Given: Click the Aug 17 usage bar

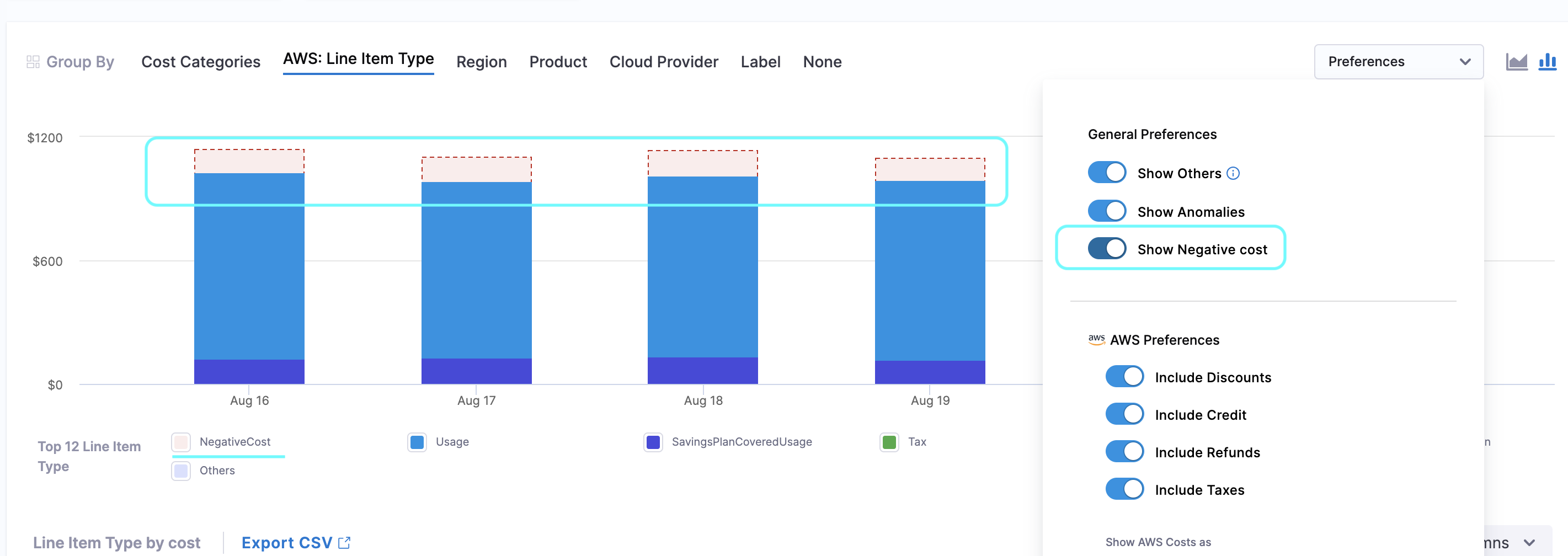Looking at the screenshot, I should (x=476, y=270).
